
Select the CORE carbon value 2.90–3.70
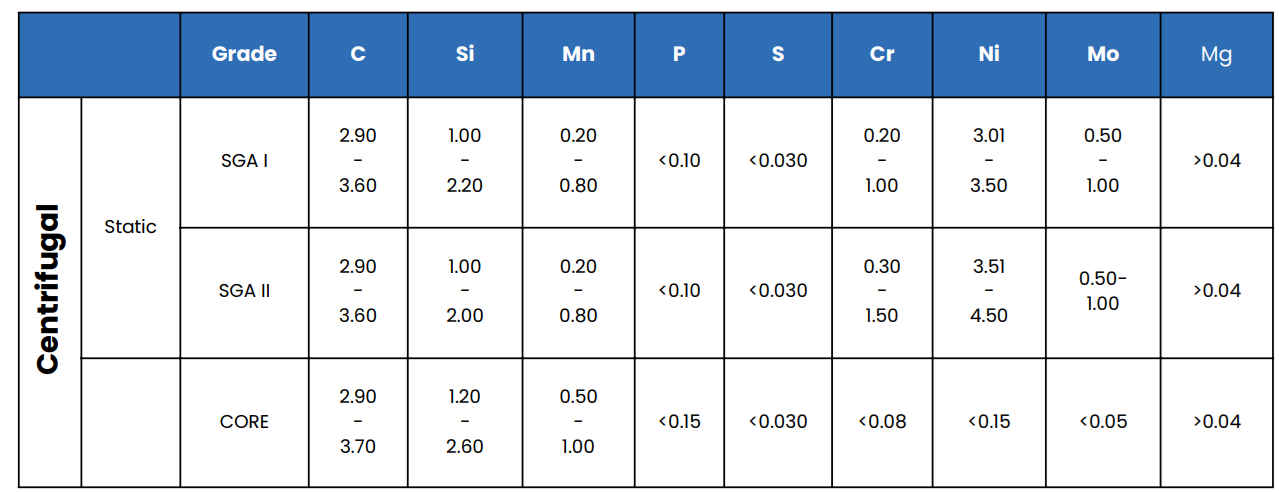[358, 422]
